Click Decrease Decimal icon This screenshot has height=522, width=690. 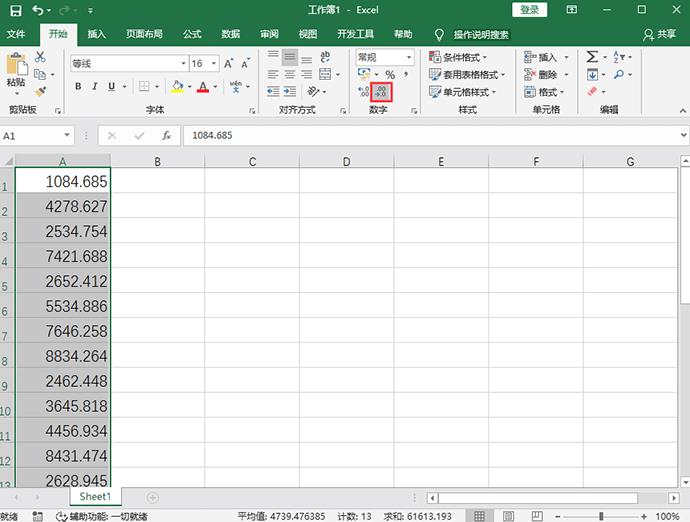pyautogui.click(x=381, y=92)
